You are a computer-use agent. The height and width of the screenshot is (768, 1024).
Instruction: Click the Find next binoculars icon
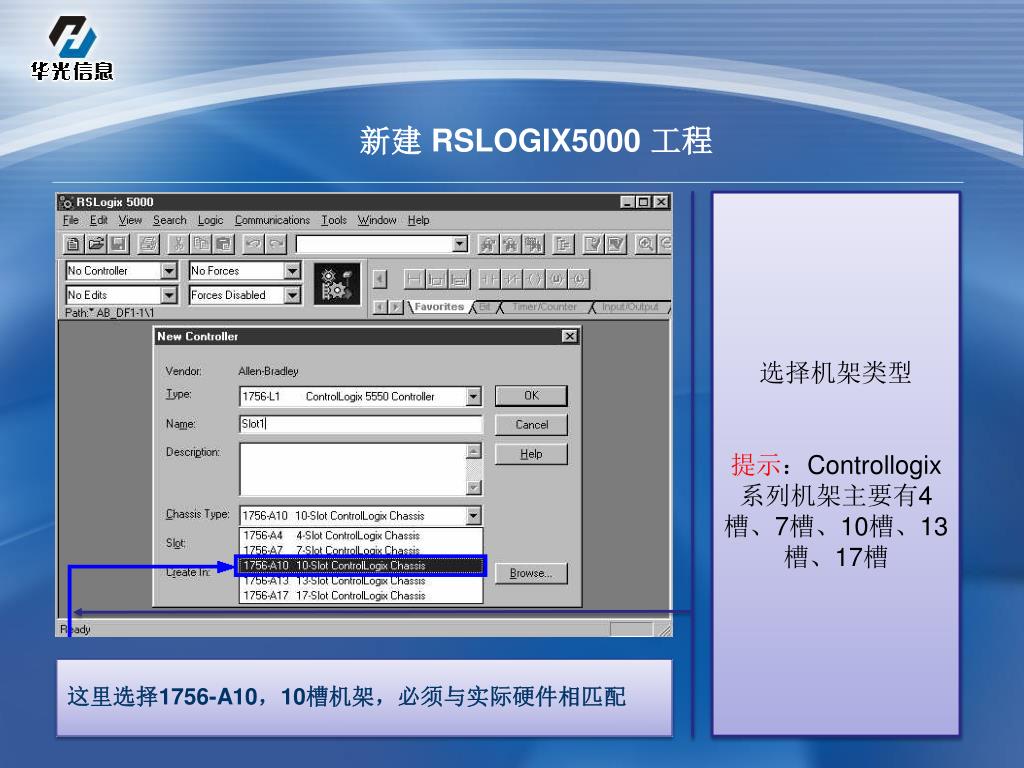coord(510,244)
